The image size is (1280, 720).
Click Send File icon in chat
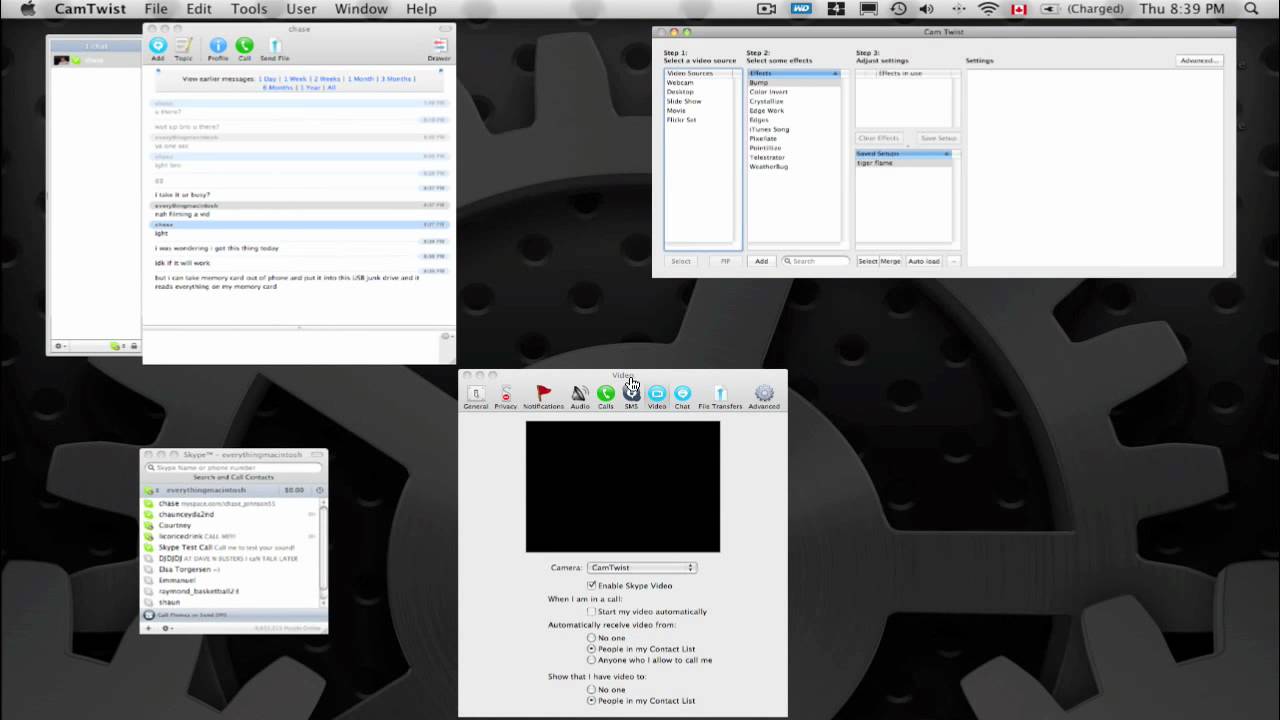tap(275, 49)
